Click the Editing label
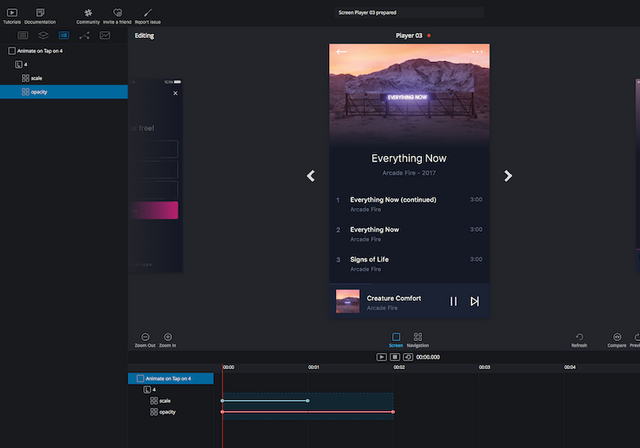Image resolution: width=640 pixels, height=448 pixels. [x=144, y=35]
